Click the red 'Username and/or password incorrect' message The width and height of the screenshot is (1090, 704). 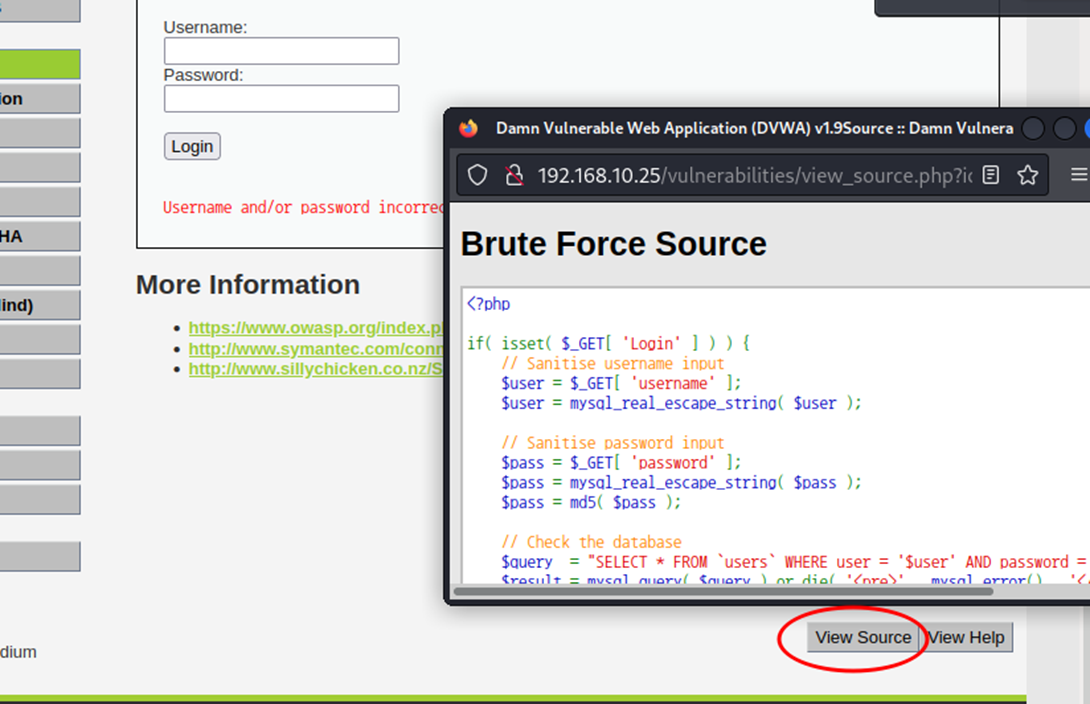pos(303,207)
